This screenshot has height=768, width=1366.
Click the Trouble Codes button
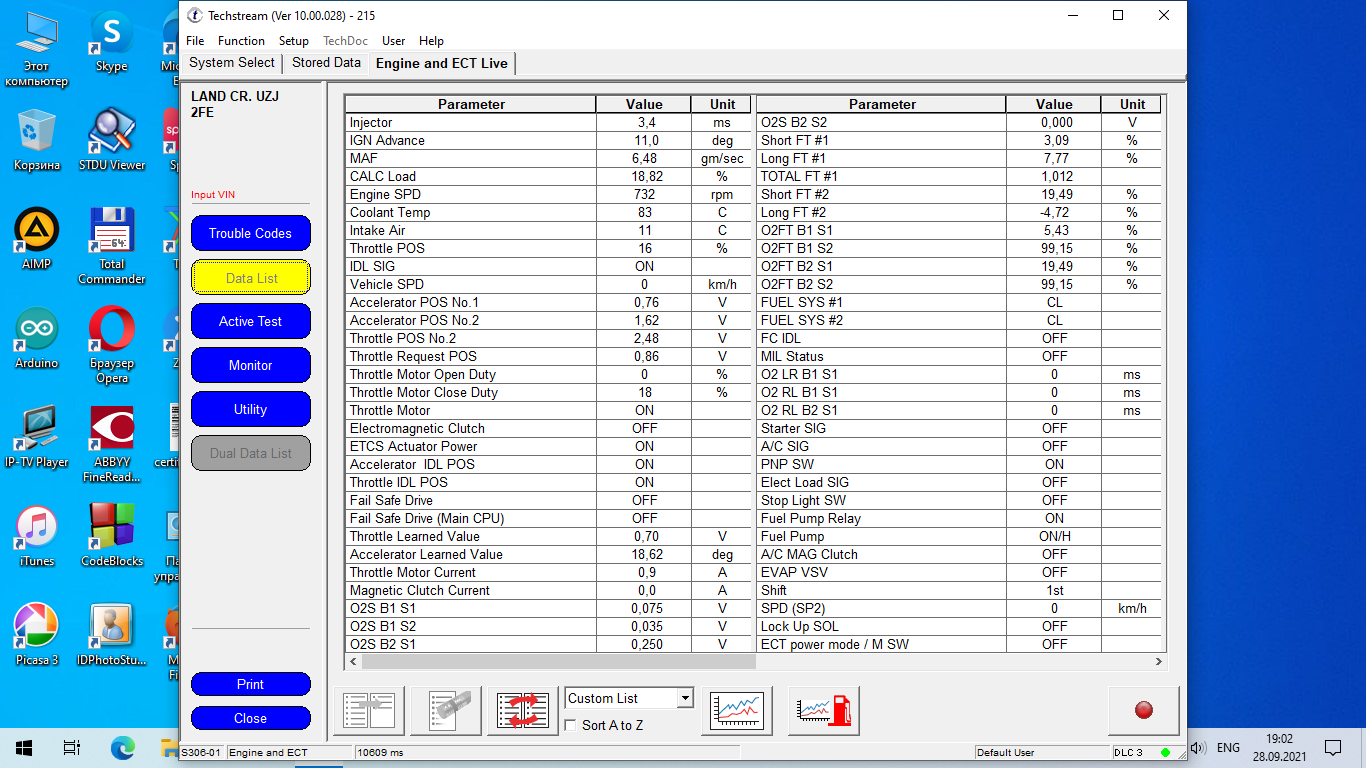pyautogui.click(x=251, y=233)
